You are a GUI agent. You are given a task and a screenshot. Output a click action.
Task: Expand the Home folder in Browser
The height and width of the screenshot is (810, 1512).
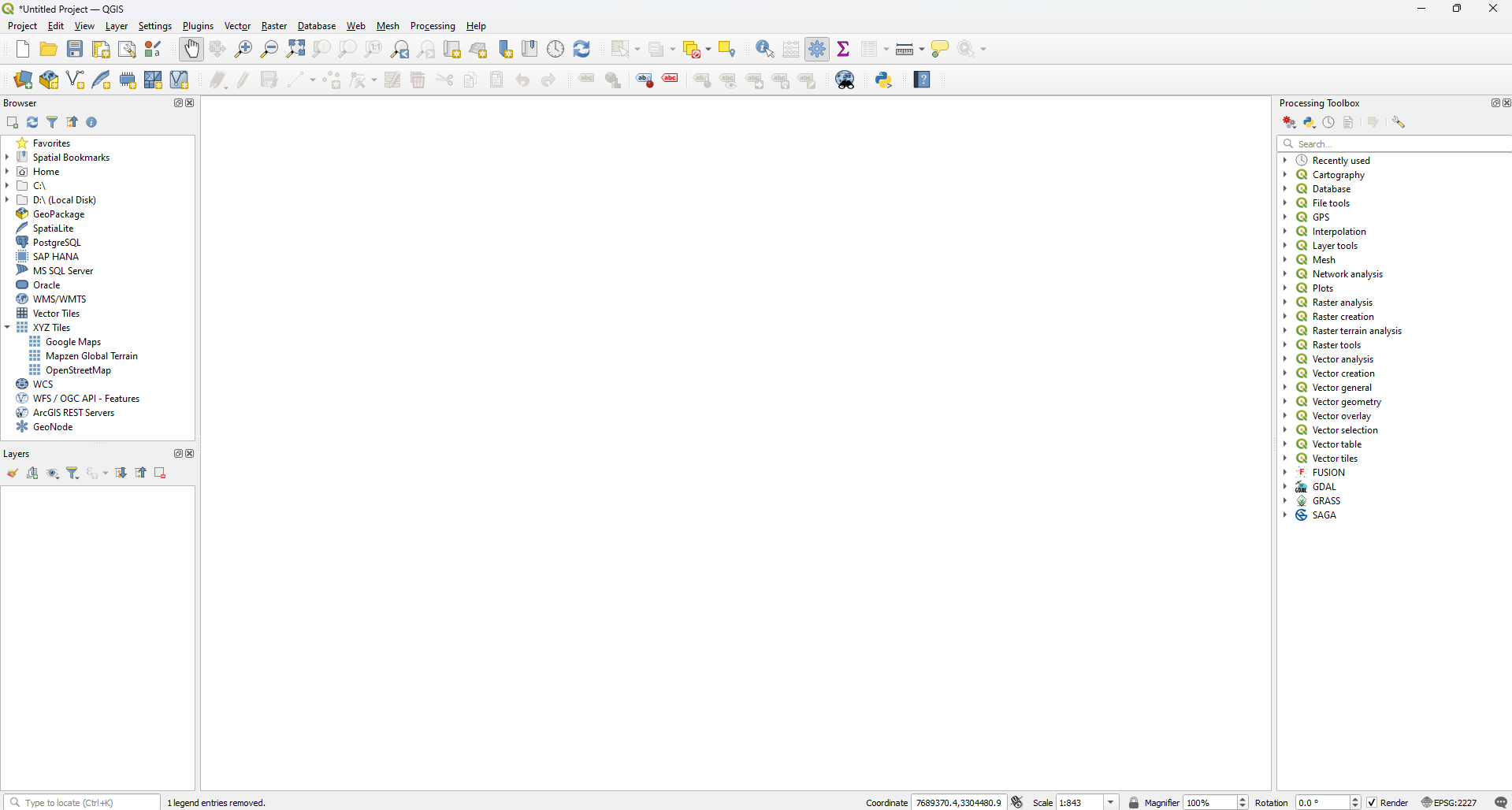pyautogui.click(x=7, y=171)
